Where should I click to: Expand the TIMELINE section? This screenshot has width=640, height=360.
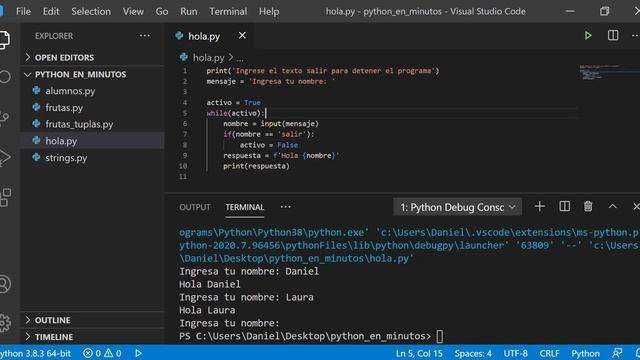[93, 337]
